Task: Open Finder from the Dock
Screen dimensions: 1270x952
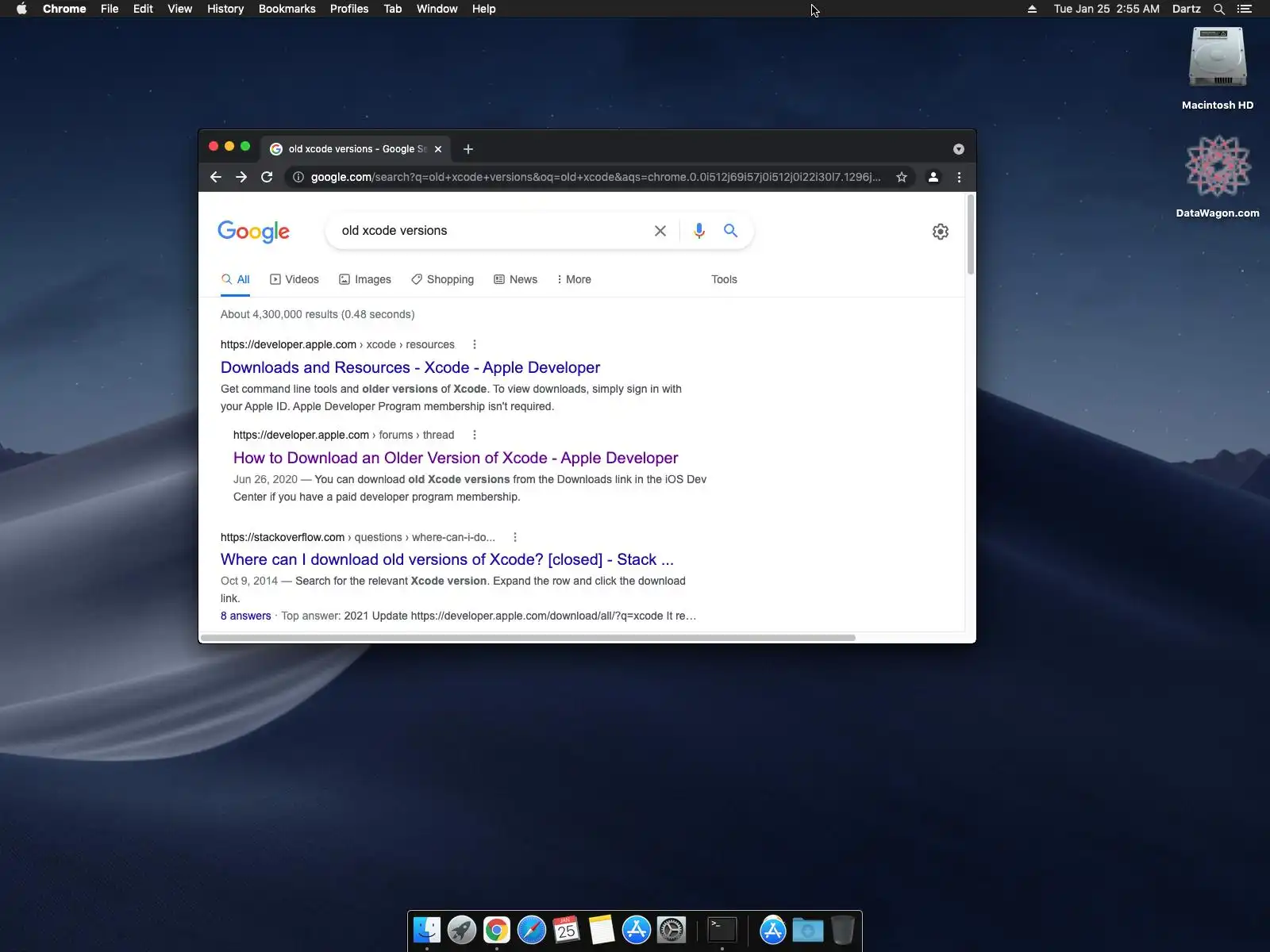Action: (x=427, y=930)
